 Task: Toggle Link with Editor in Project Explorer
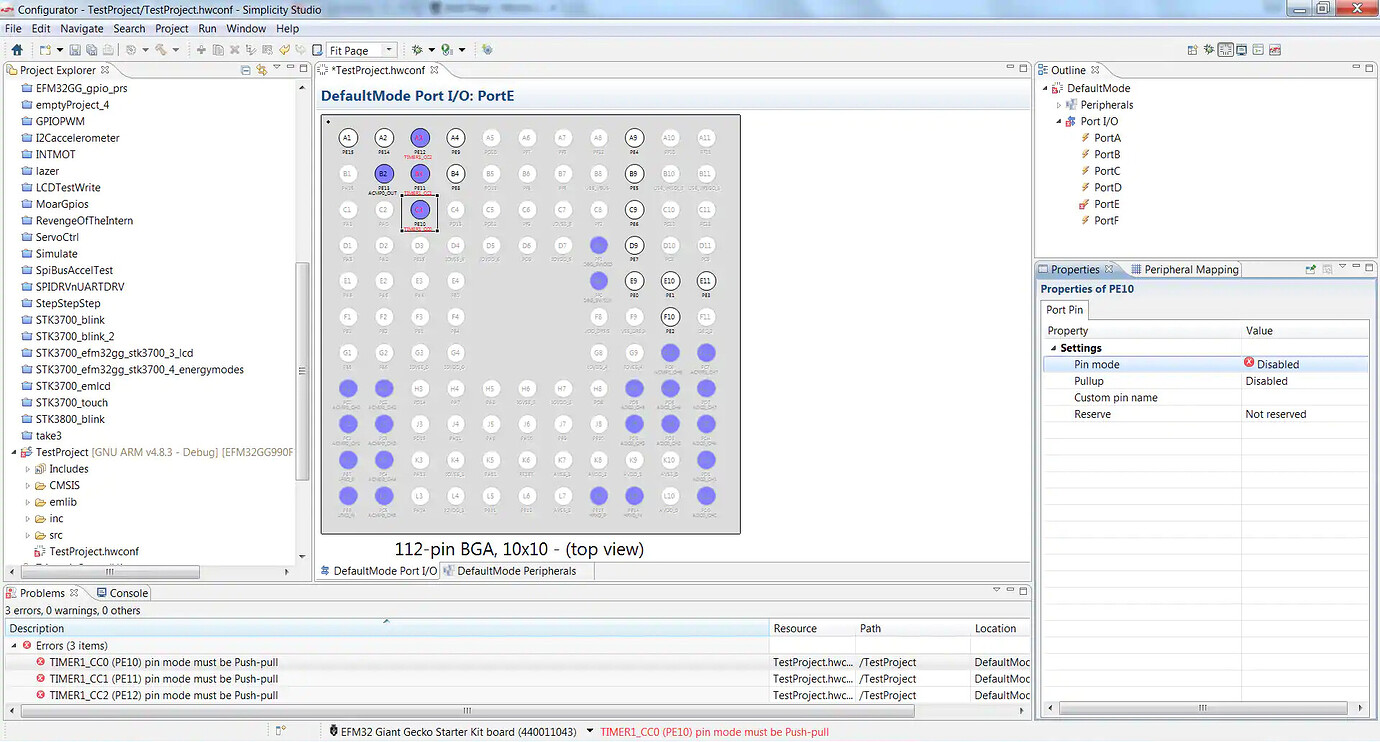[261, 70]
